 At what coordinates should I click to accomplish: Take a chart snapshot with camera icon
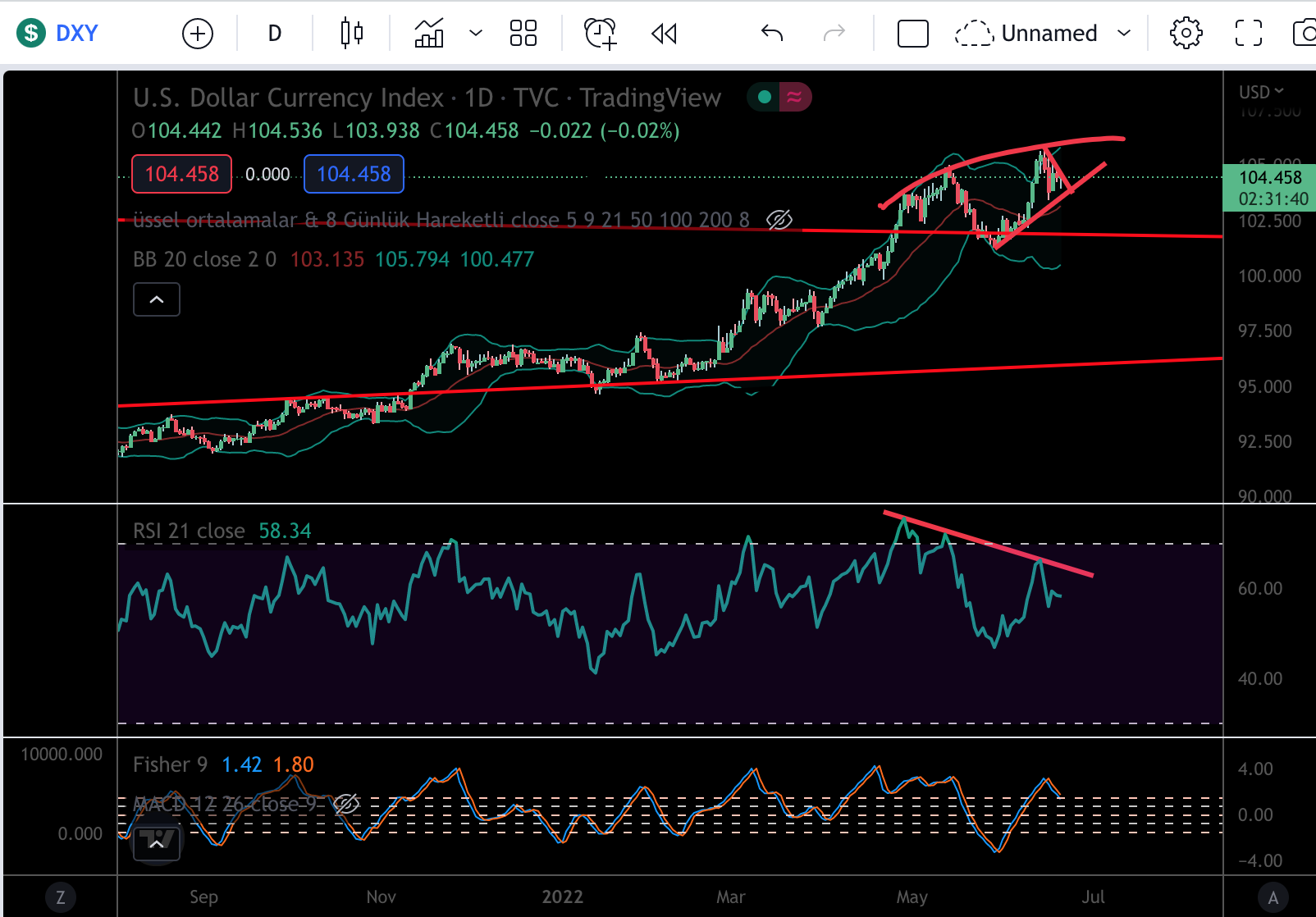point(1304,34)
